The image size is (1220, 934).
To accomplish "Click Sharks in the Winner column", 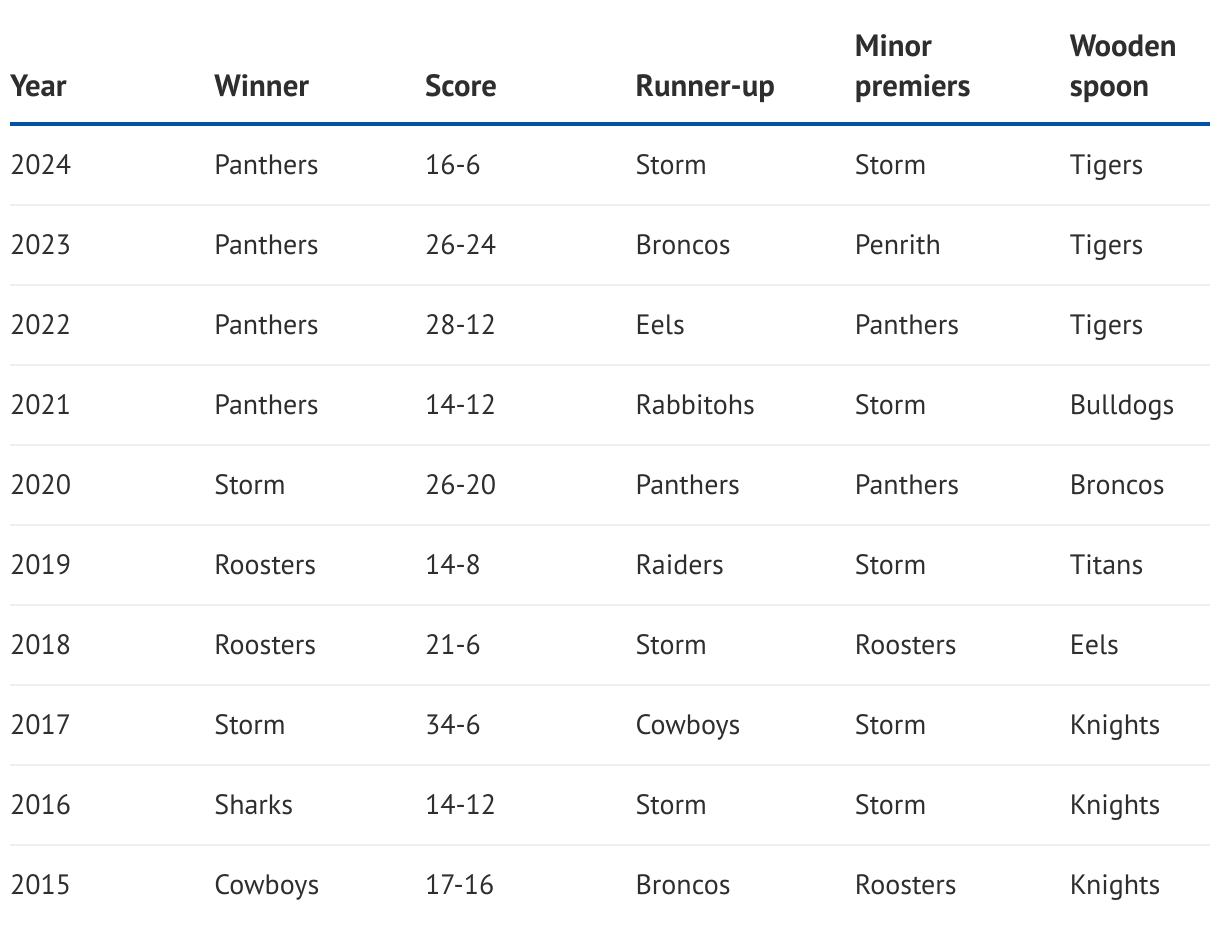I will point(254,805).
